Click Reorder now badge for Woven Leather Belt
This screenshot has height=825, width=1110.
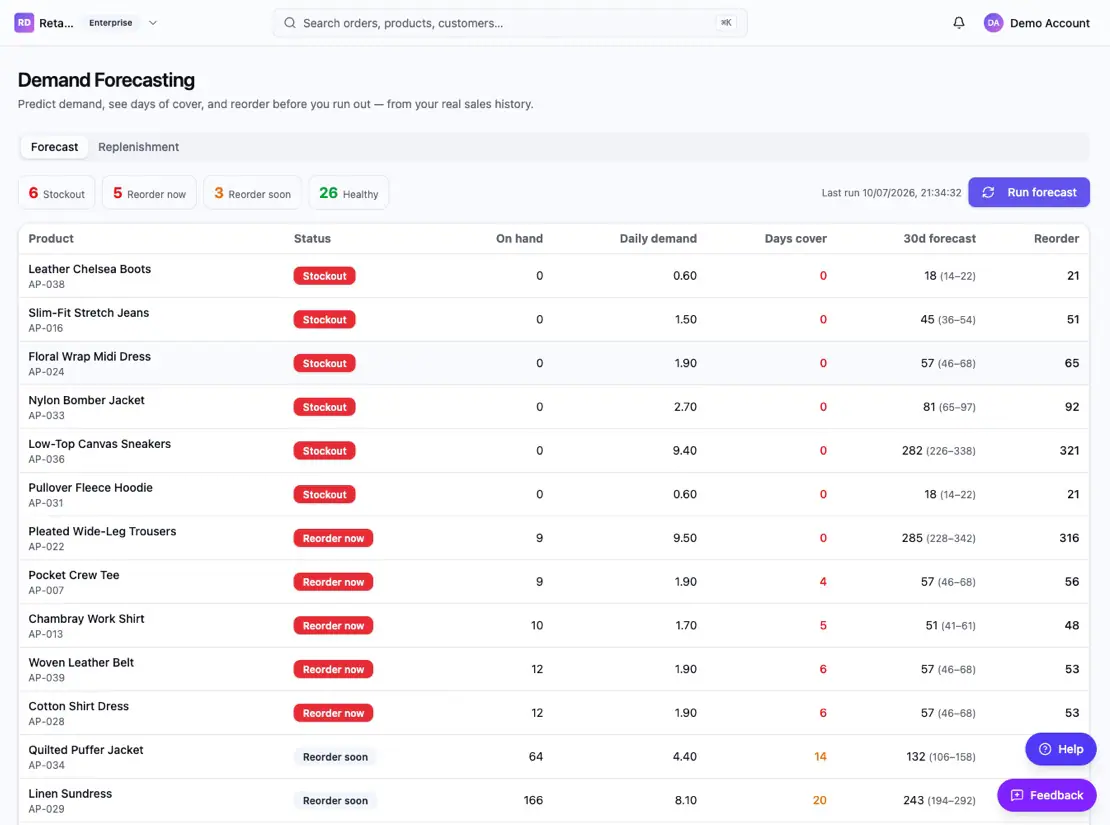click(x=333, y=669)
